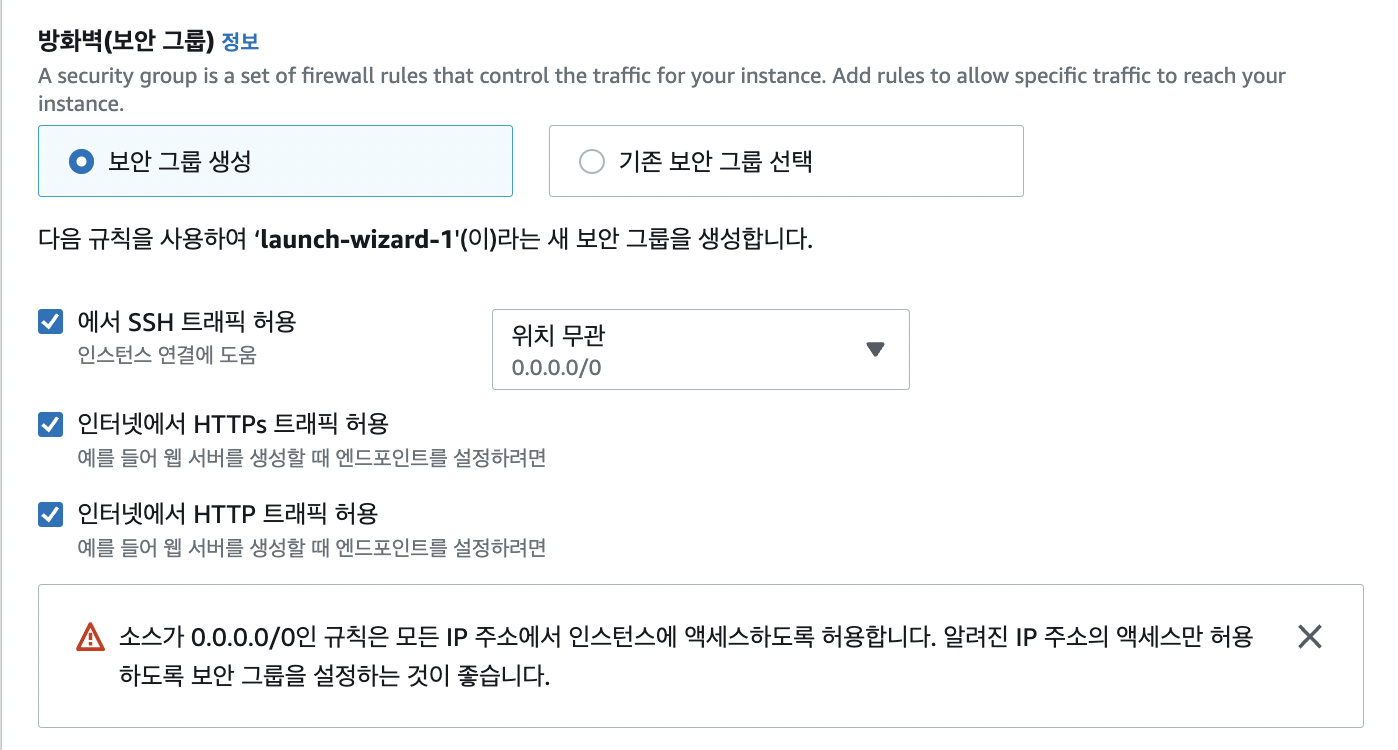Image resolution: width=1398 pixels, height=750 pixels.
Task: Uncheck the SSH 트래픽 허용 checkbox
Action: (x=50, y=322)
